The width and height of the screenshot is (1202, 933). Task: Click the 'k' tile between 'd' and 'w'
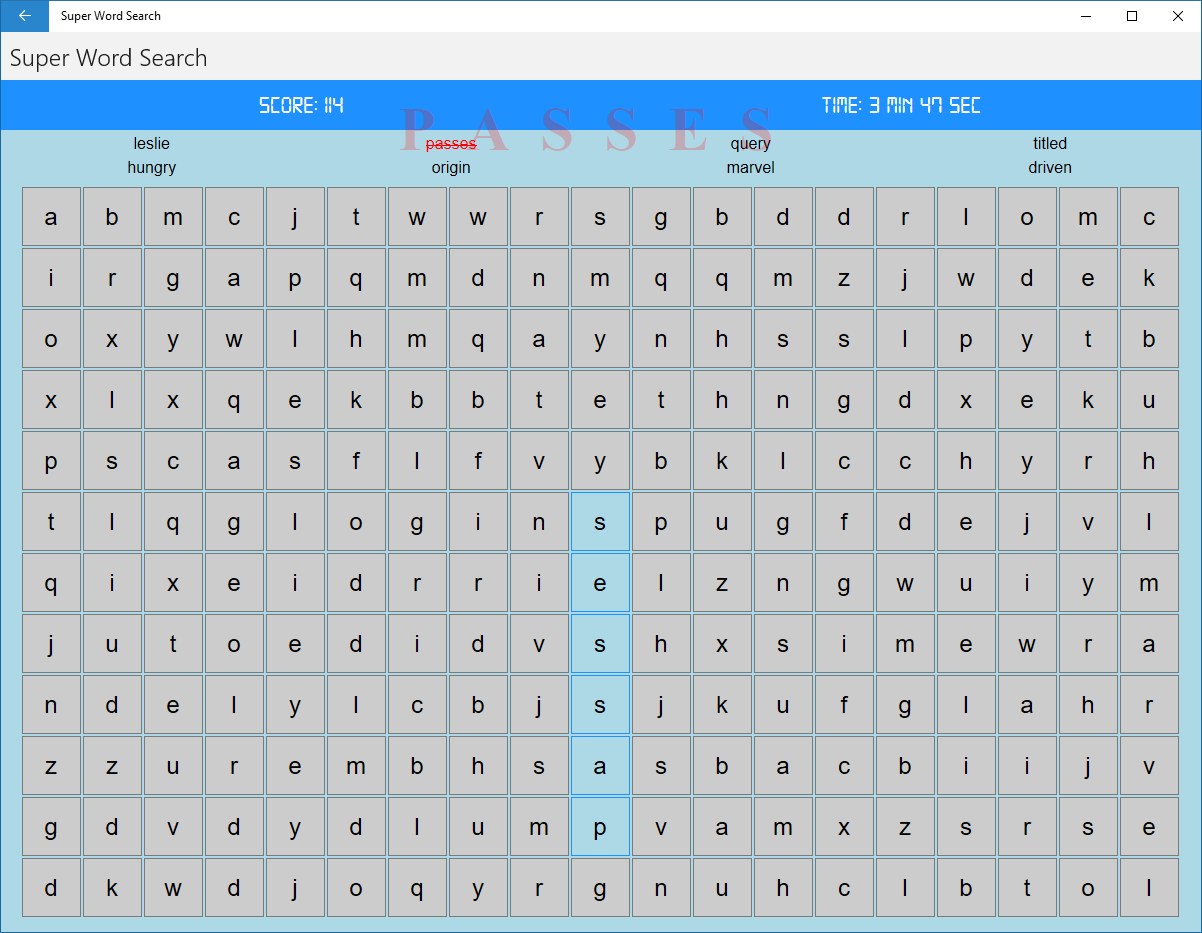point(112,888)
